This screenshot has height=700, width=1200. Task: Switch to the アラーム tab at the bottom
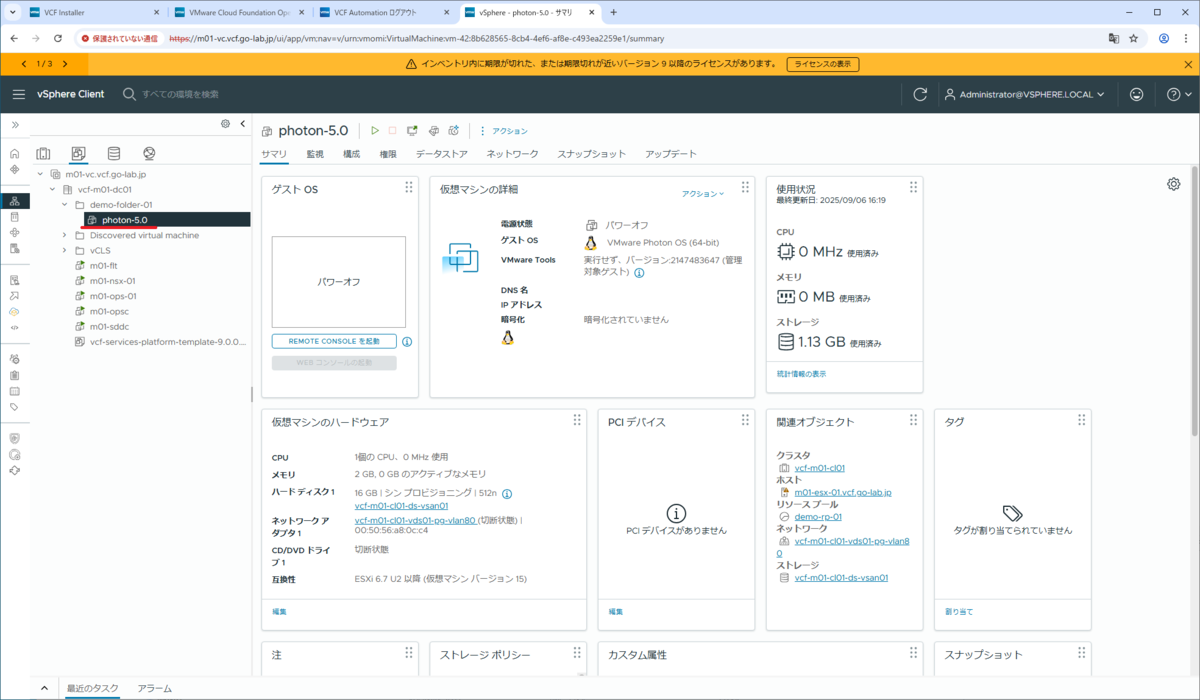tap(154, 688)
